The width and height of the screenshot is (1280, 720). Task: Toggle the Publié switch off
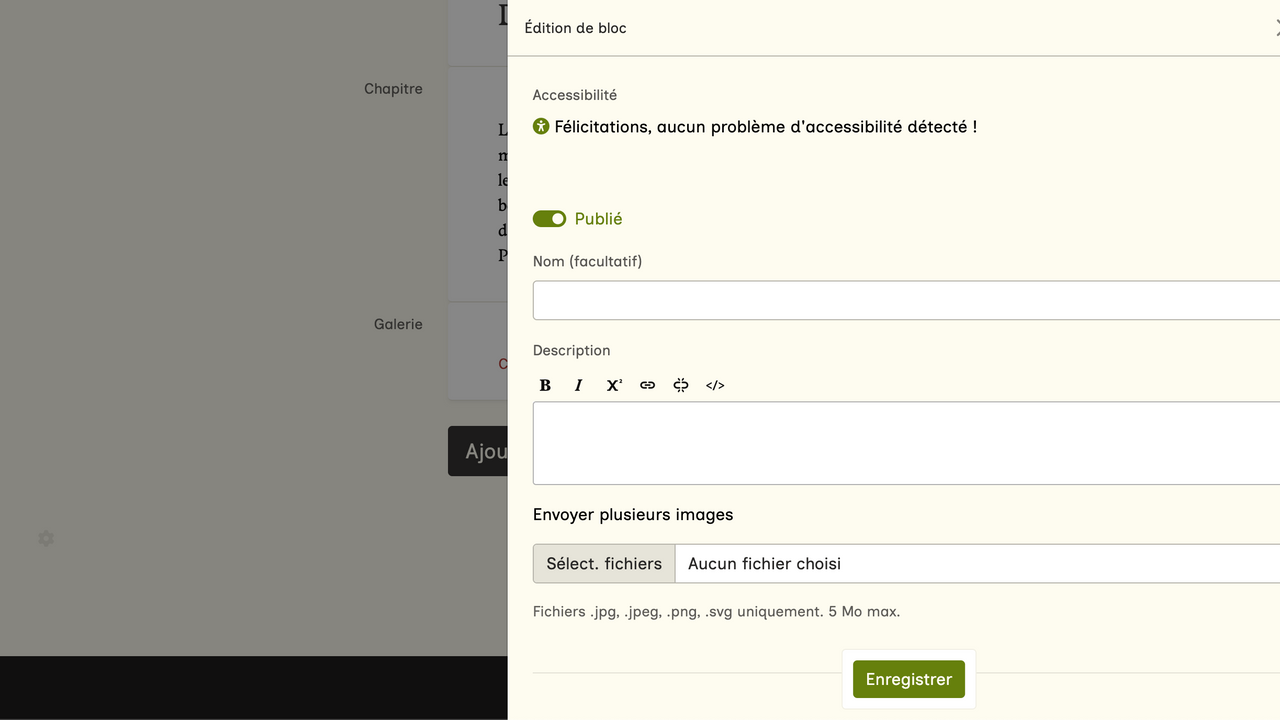click(549, 219)
